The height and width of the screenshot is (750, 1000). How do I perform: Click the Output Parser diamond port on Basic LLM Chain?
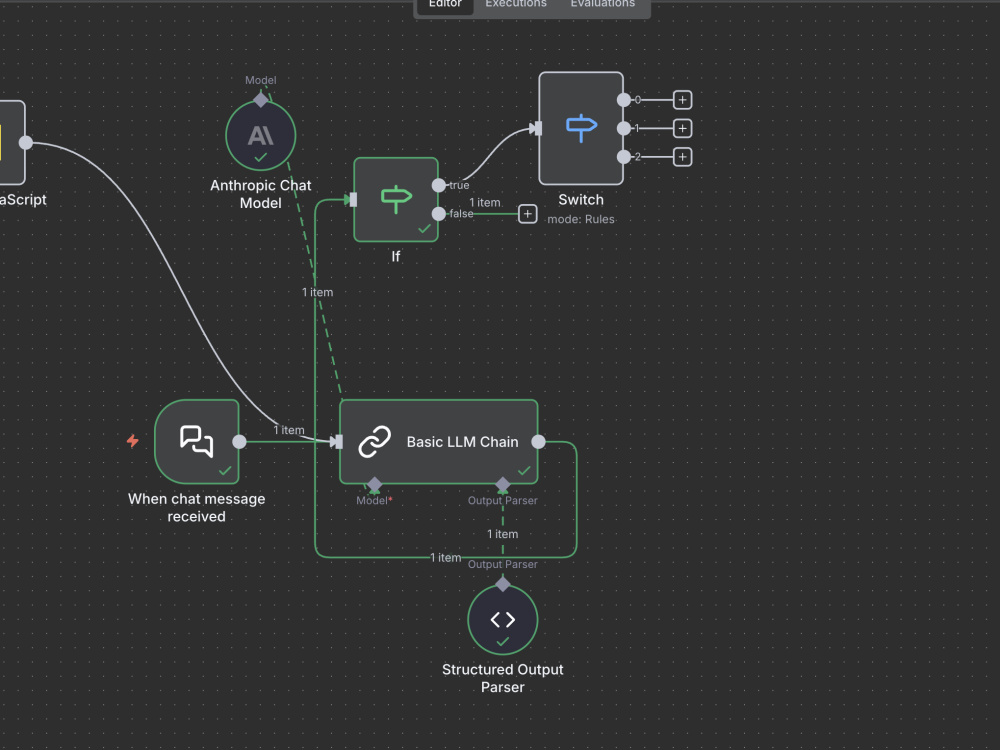[503, 485]
